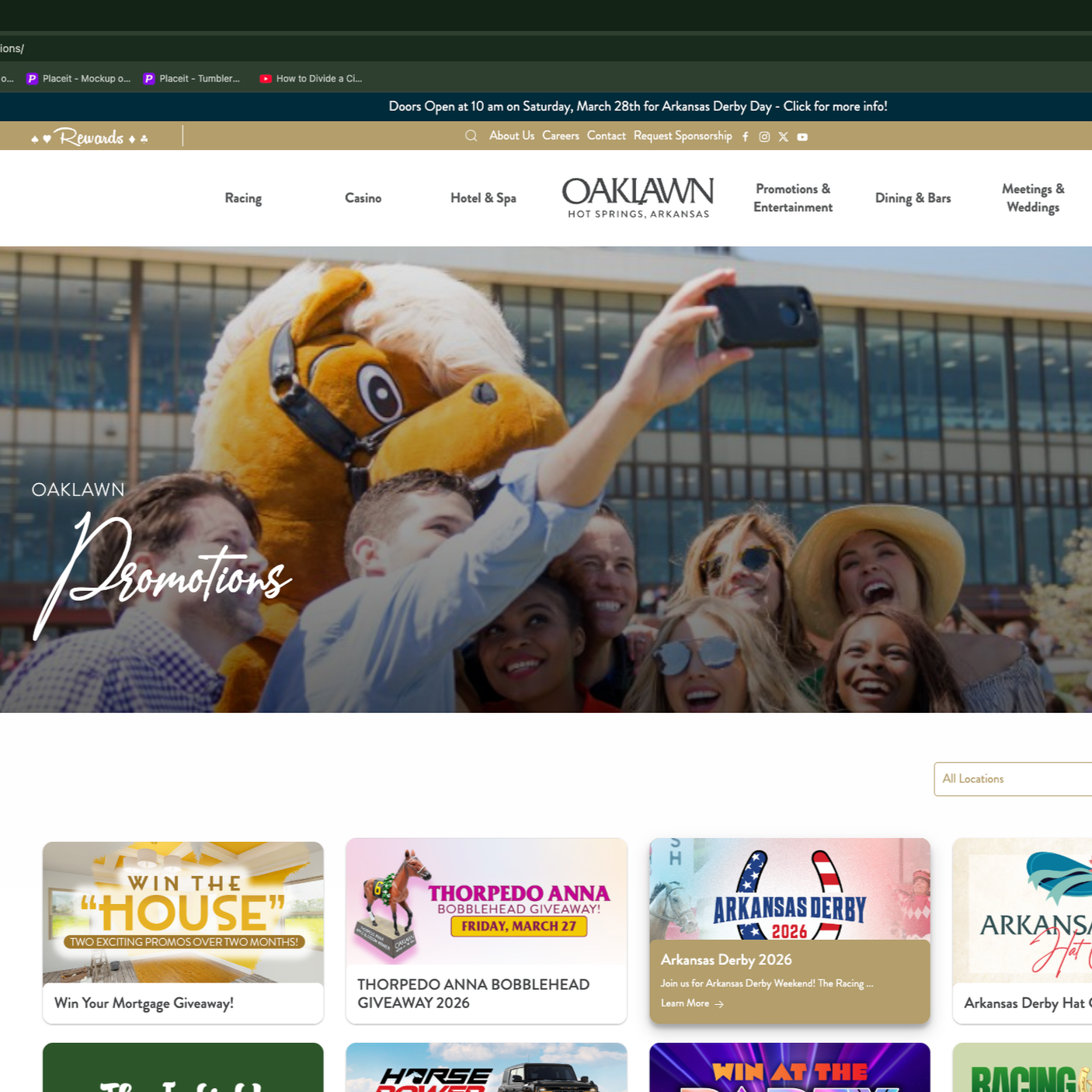
Task: Open the Dining & Bars menu
Action: tap(913, 198)
